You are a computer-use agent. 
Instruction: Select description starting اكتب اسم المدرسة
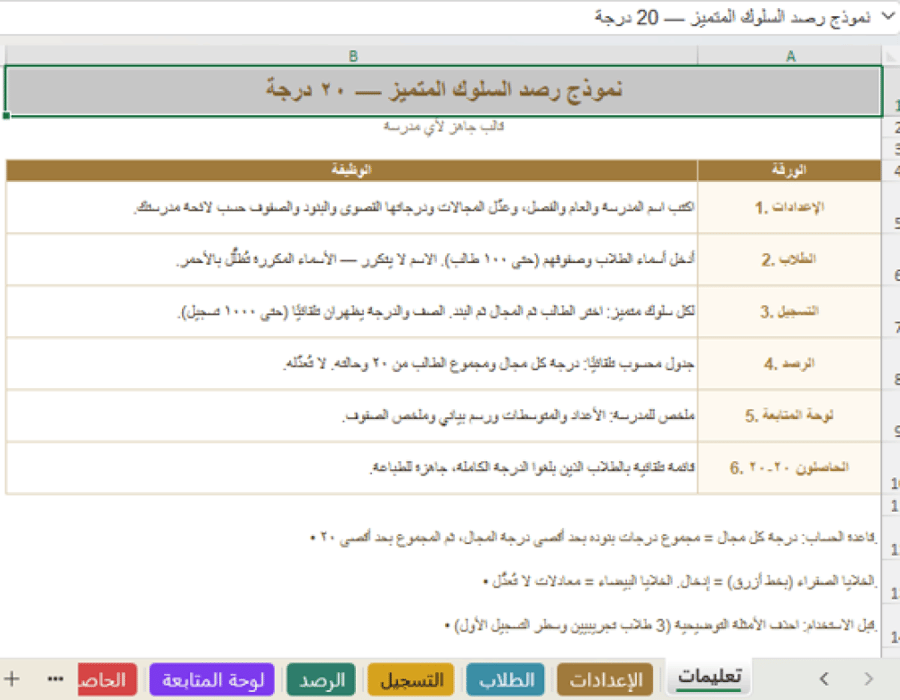352,207
